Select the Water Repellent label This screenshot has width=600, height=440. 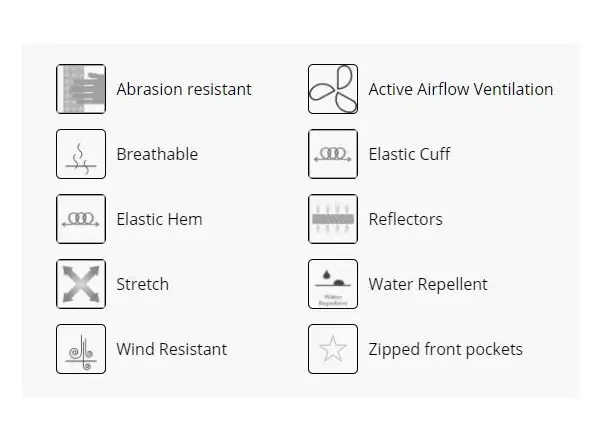pyautogui.click(x=428, y=285)
